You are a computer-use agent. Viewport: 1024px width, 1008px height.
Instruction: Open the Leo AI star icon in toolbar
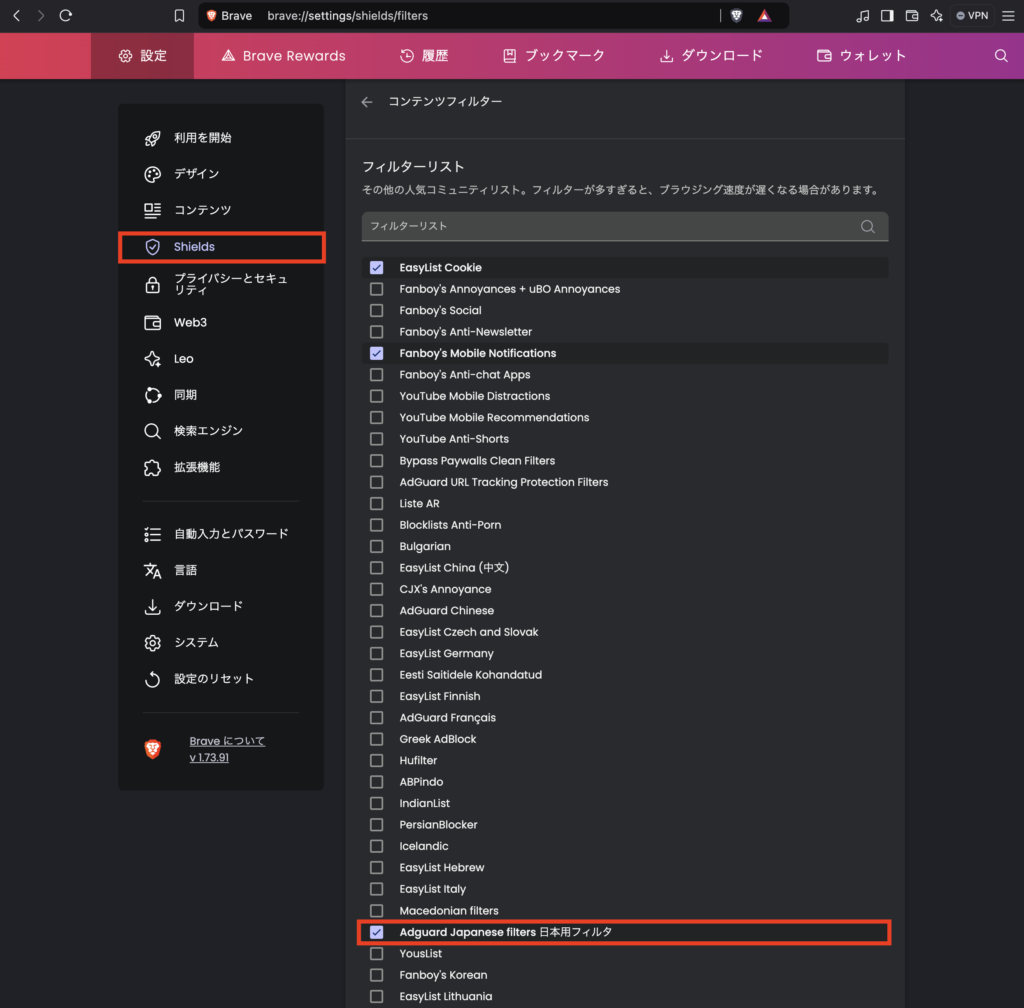coord(936,16)
